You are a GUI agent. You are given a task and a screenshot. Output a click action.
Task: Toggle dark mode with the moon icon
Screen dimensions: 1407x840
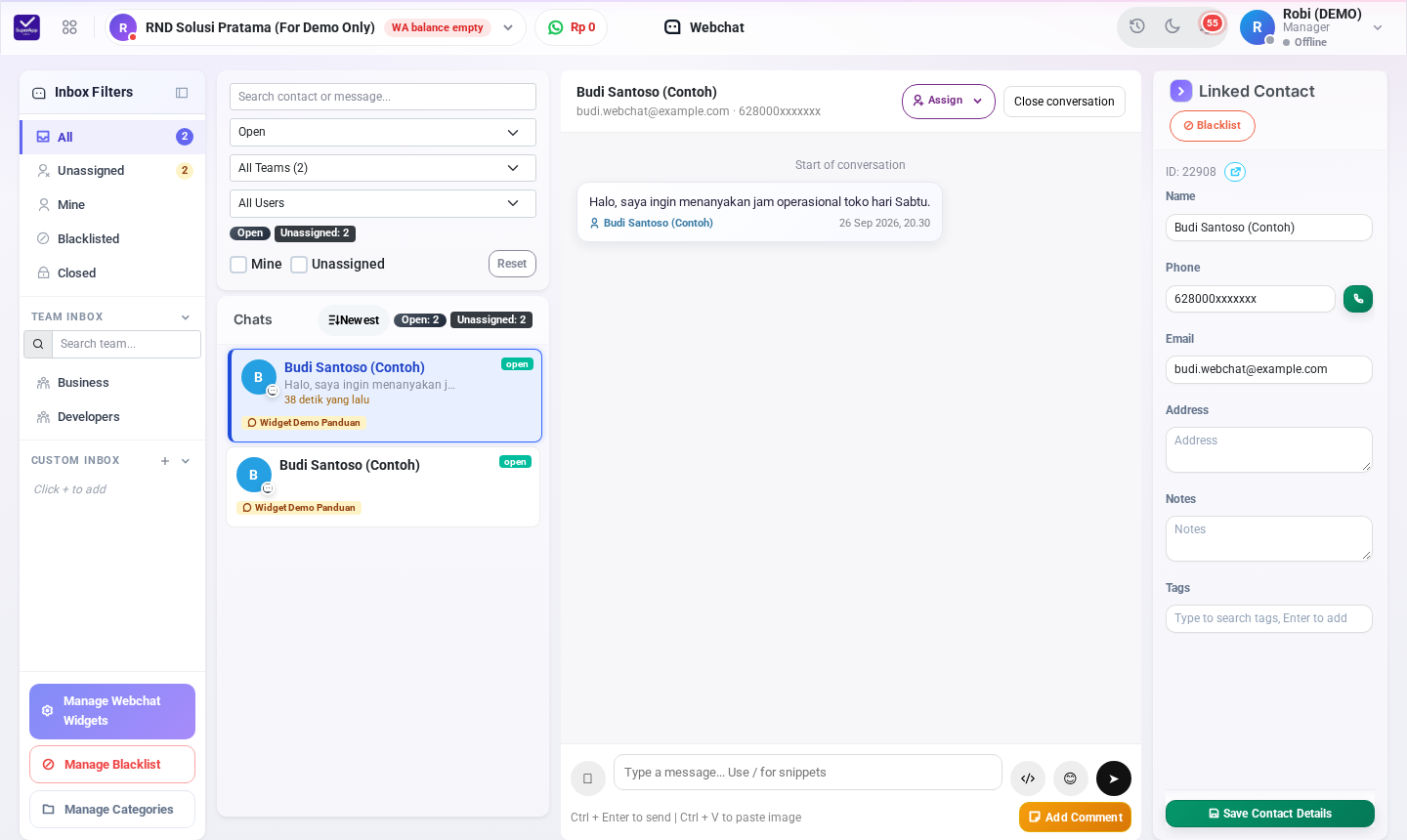click(x=1172, y=26)
